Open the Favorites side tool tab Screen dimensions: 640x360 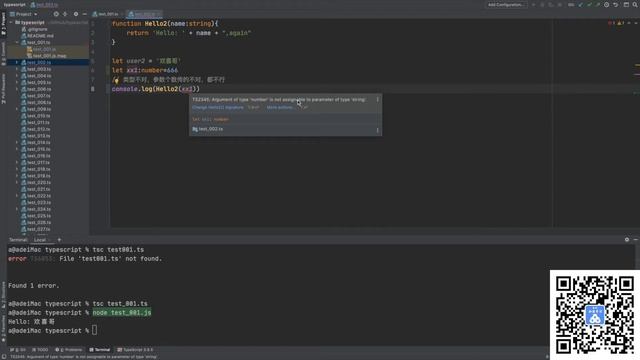pyautogui.click(x=3, y=329)
